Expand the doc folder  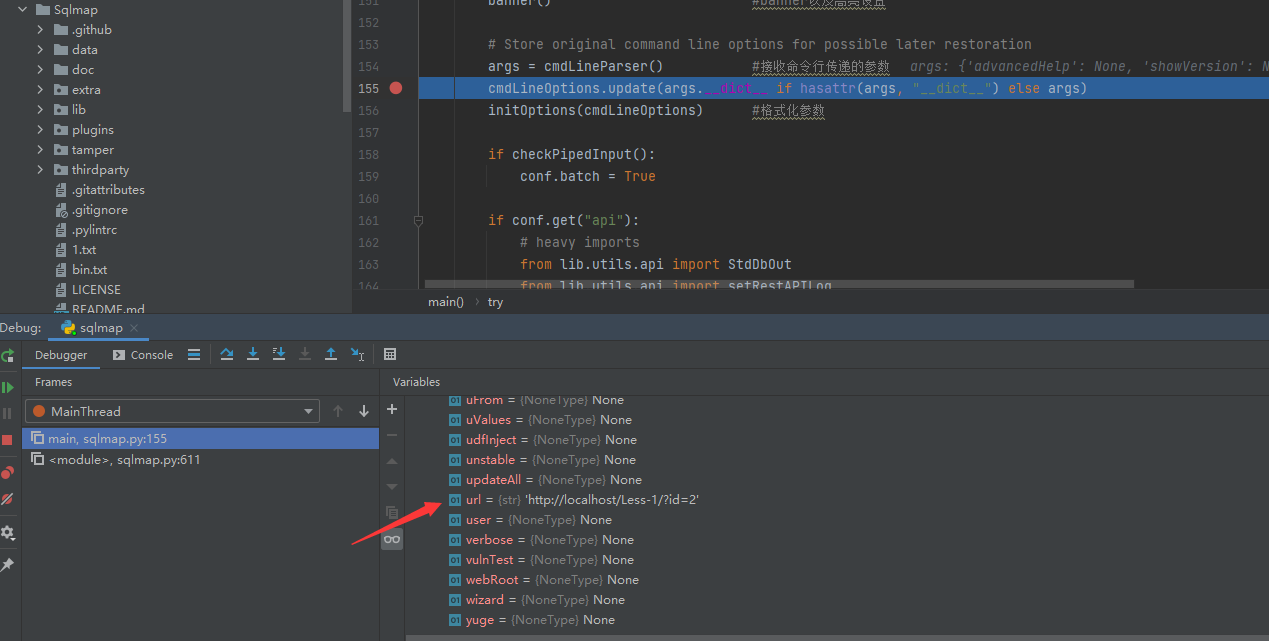tap(40, 70)
